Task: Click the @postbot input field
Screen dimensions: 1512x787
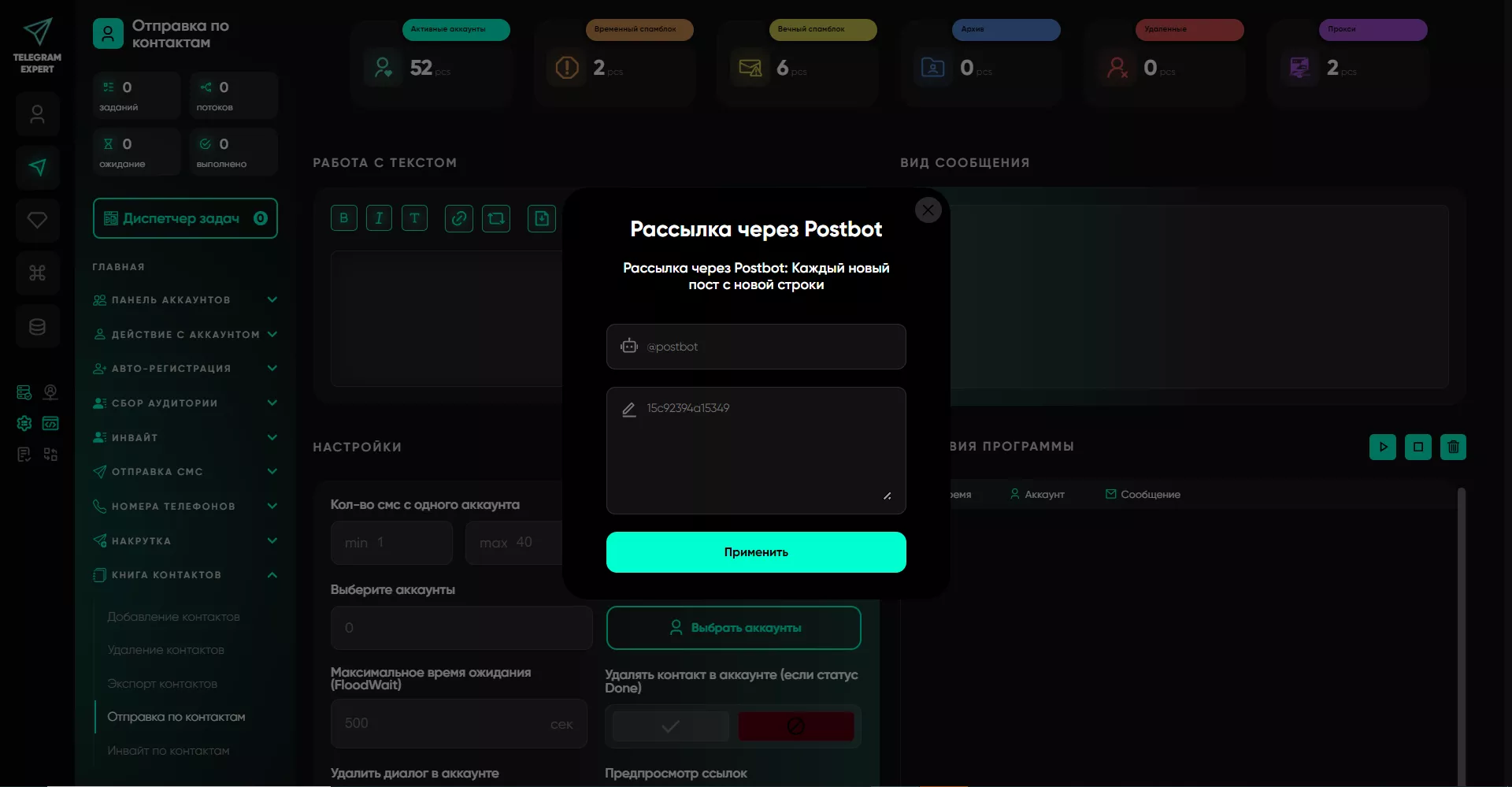Action: 756,347
